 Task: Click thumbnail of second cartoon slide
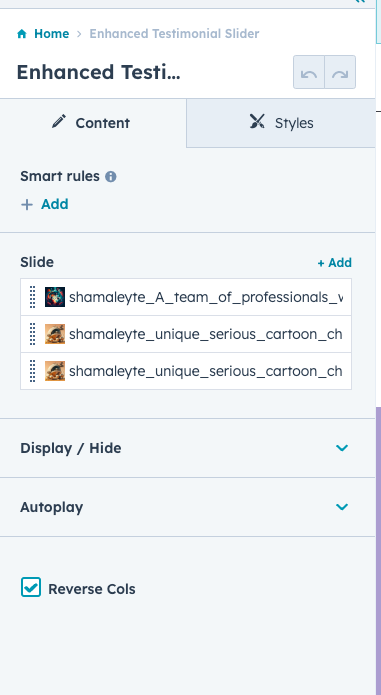pyautogui.click(x=55, y=334)
